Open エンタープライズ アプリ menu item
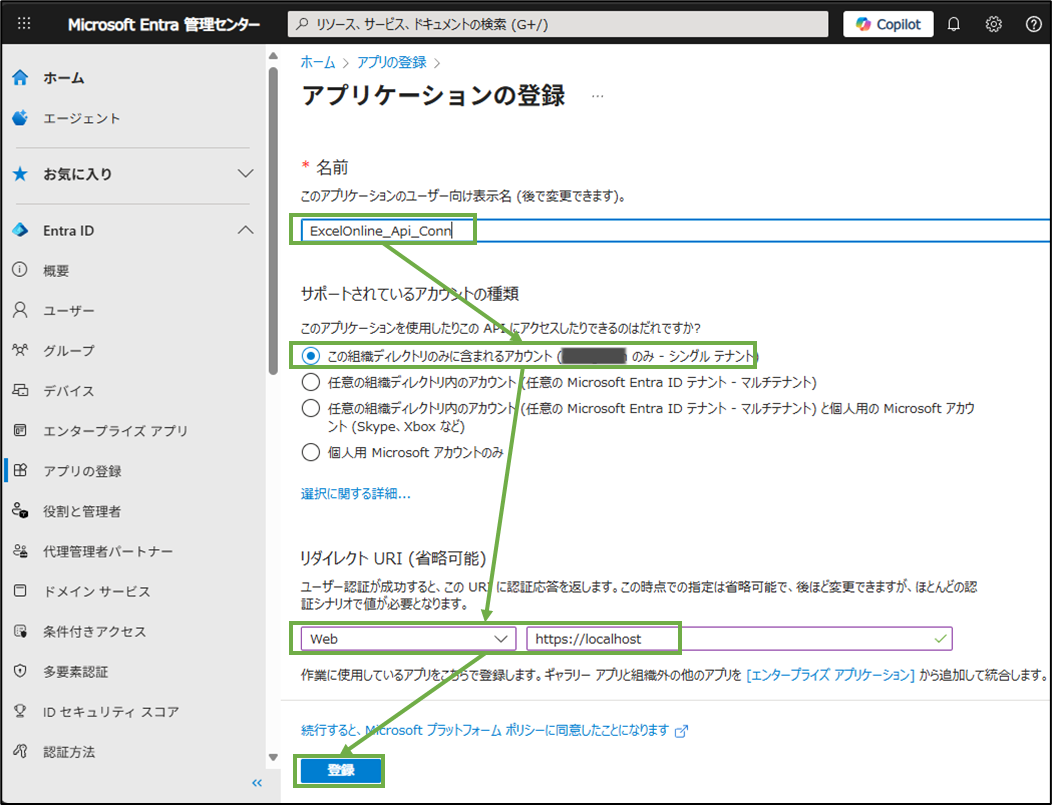The image size is (1052, 805). 115,431
